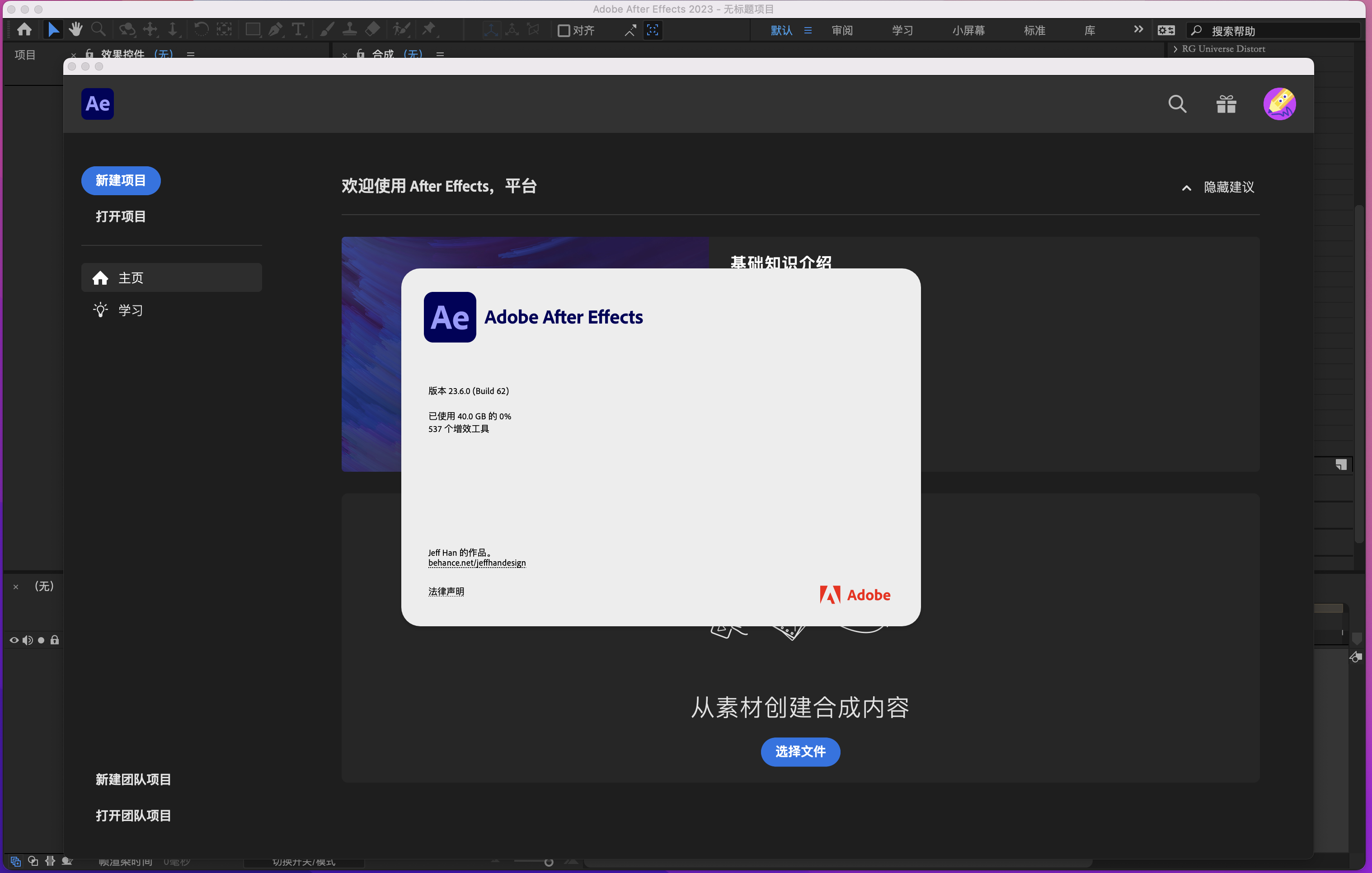Show more workspaces double-chevron
The width and height of the screenshot is (1372, 873).
click(1138, 30)
